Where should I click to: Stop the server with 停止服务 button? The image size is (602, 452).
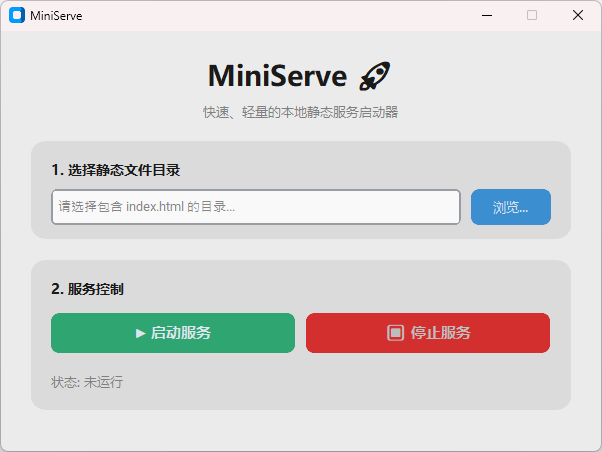428,333
